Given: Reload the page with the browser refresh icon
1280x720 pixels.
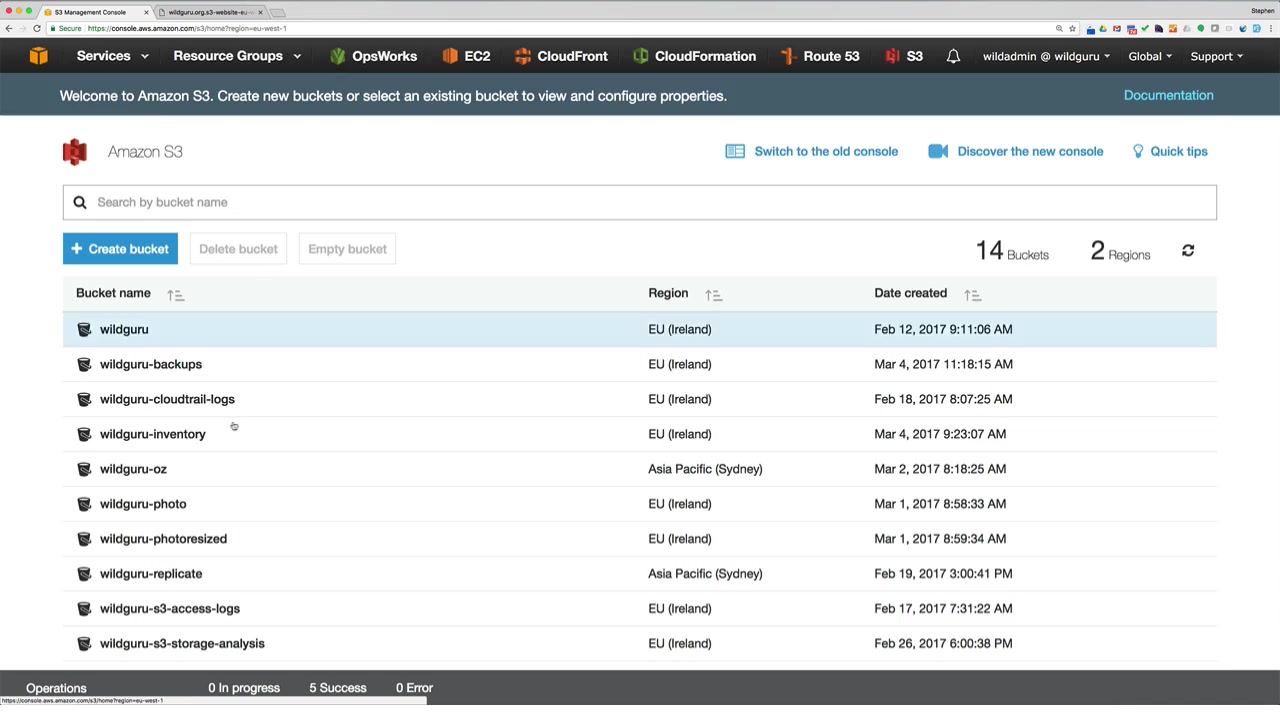Looking at the screenshot, I should (37, 28).
